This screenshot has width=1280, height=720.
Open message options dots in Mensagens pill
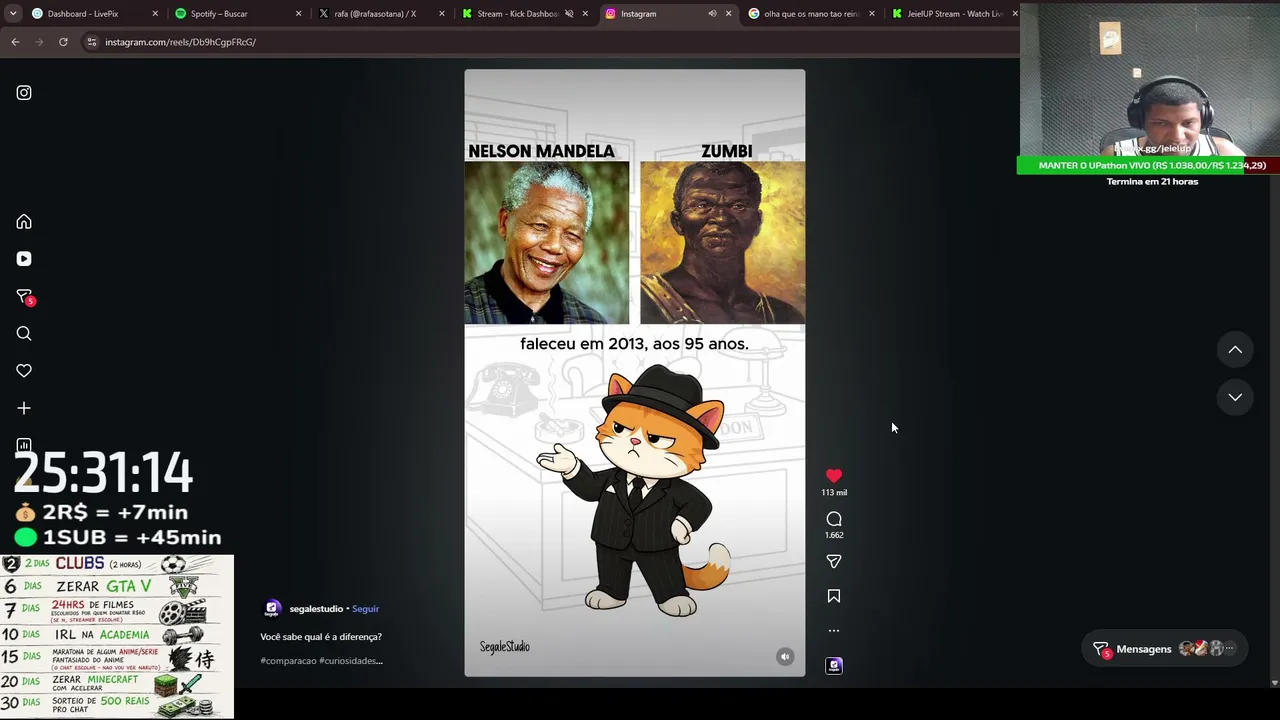click(x=1229, y=649)
